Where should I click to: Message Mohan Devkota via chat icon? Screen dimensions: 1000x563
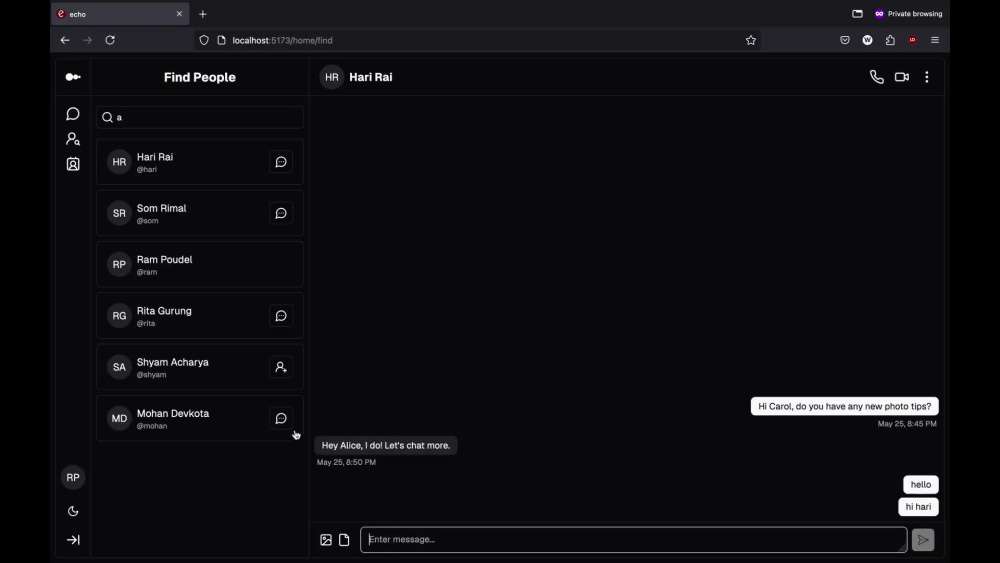pos(281,419)
